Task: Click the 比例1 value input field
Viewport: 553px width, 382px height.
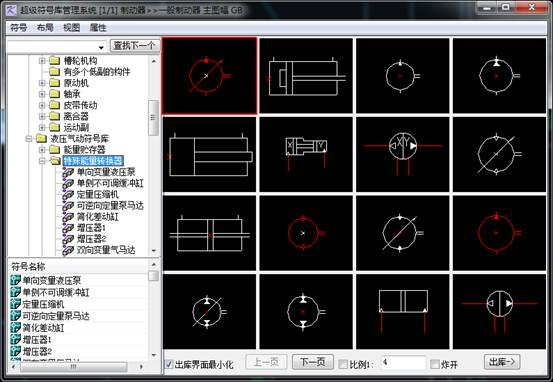Action: coord(403,363)
